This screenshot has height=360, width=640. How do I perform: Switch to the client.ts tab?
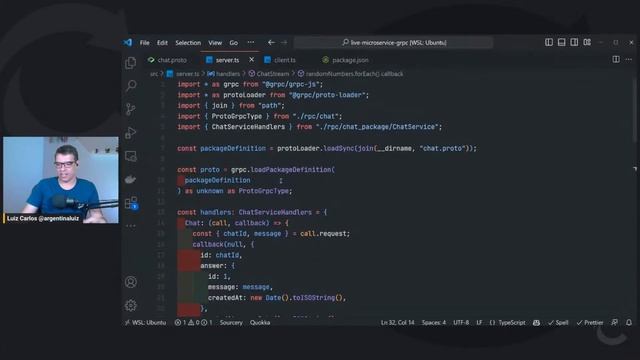coord(280,60)
